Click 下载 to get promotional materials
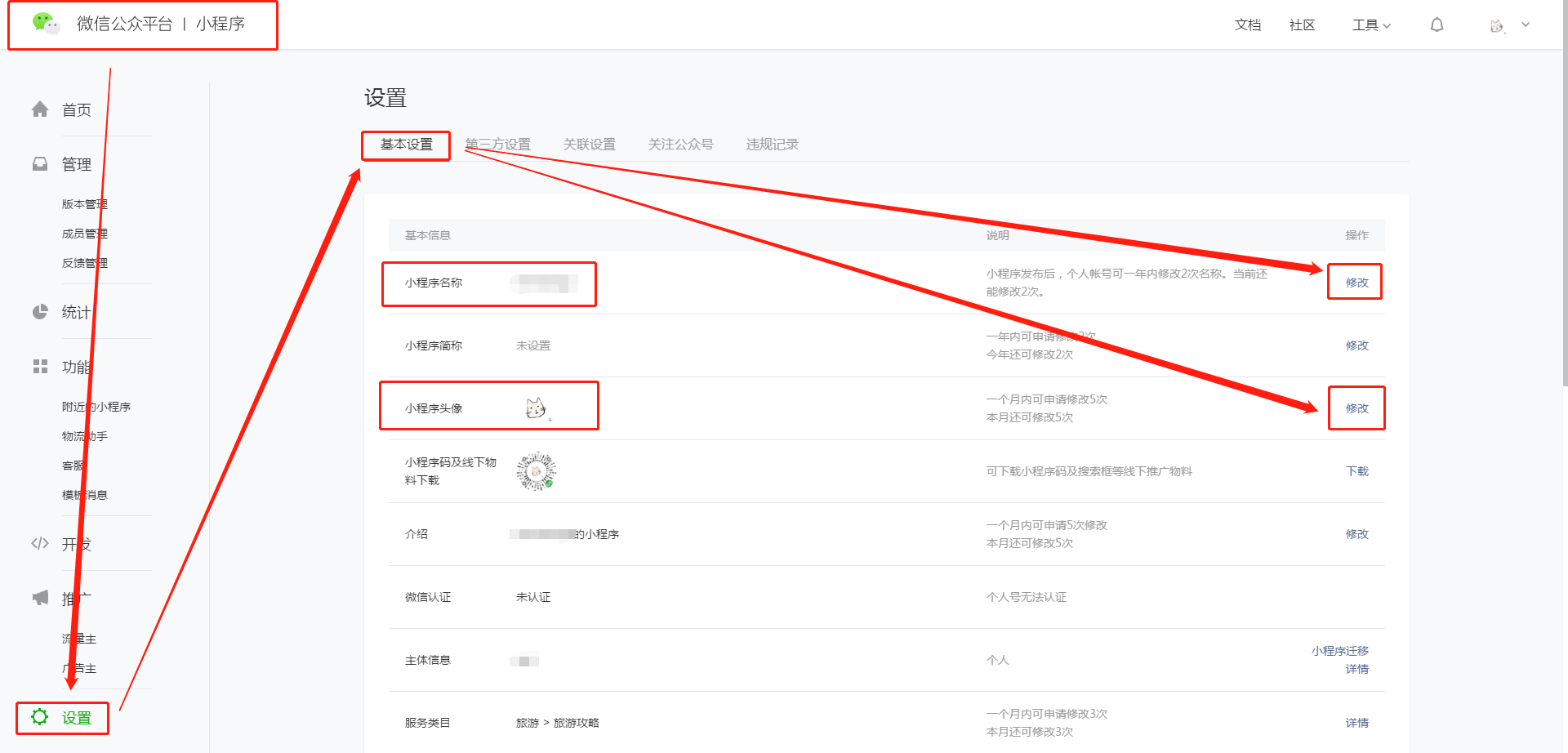The height and width of the screenshot is (753, 1568). click(1356, 471)
